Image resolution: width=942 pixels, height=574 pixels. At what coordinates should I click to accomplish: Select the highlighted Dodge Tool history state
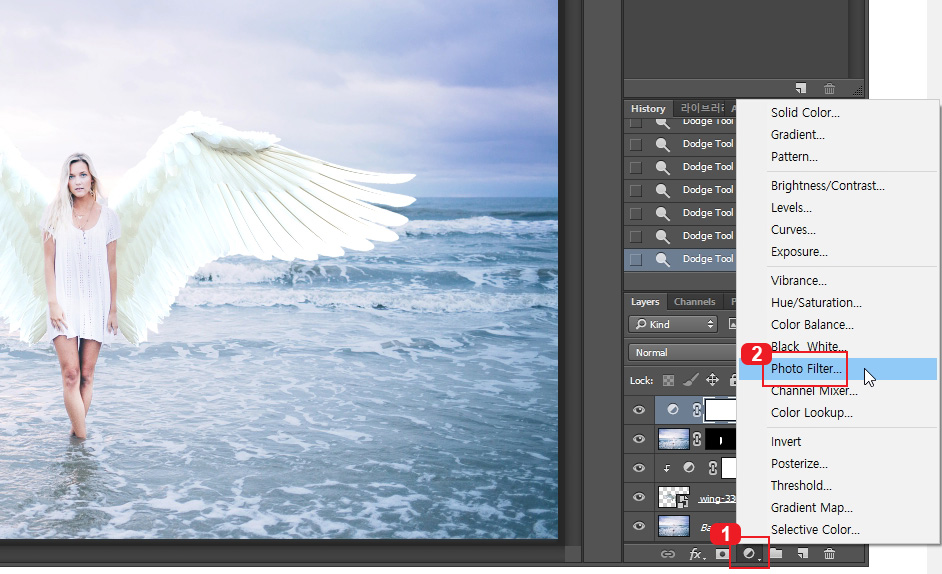[680, 260]
